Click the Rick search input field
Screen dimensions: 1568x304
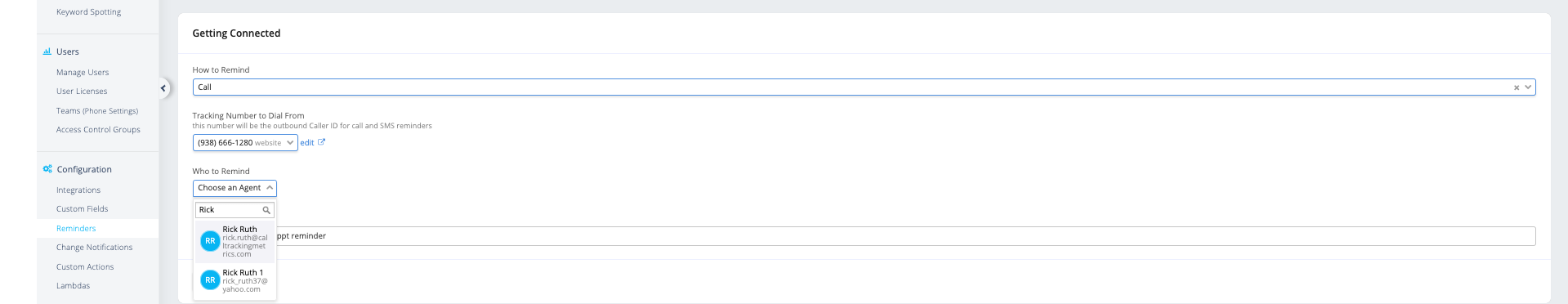(229, 210)
